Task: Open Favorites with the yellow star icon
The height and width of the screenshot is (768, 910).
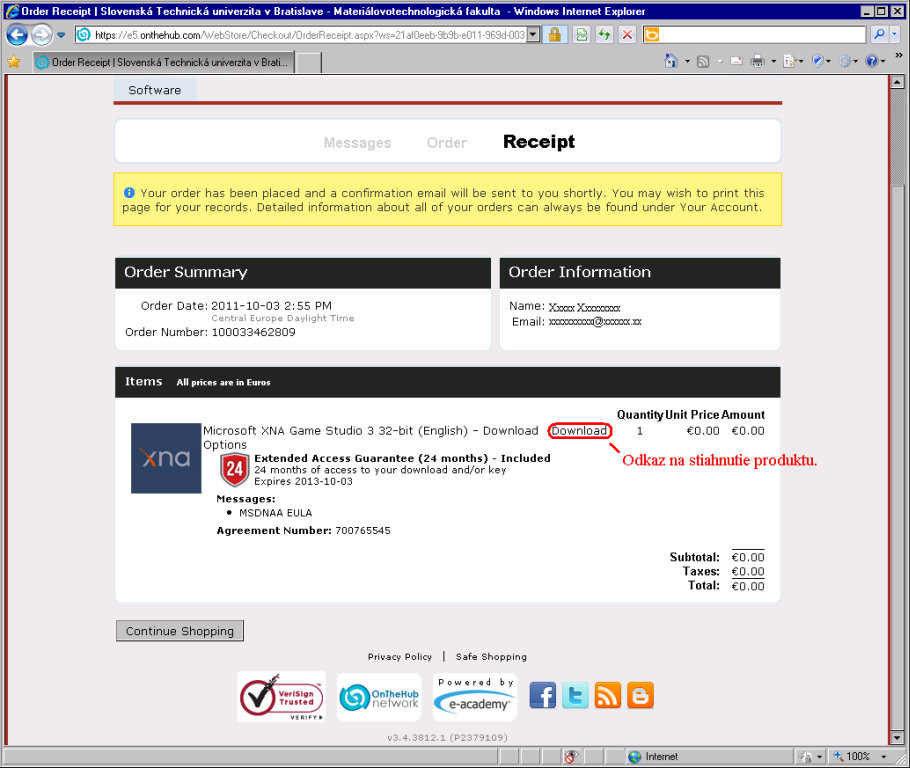Action: tap(14, 62)
